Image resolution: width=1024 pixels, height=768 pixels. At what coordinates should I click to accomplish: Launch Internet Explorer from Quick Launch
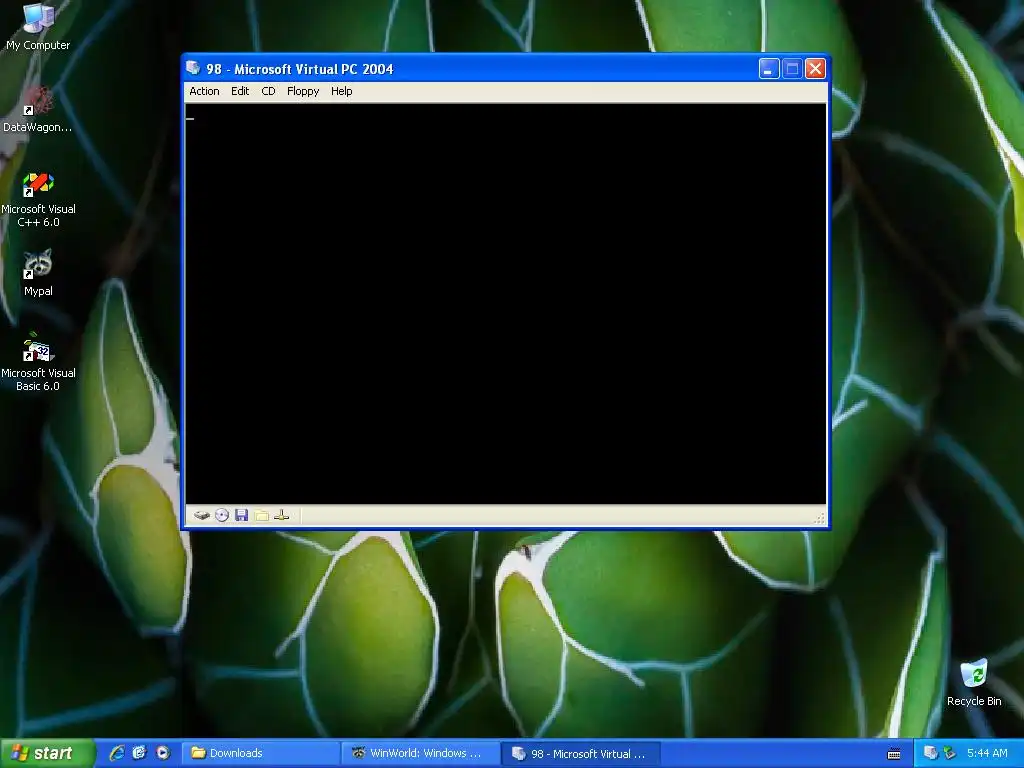coord(117,753)
